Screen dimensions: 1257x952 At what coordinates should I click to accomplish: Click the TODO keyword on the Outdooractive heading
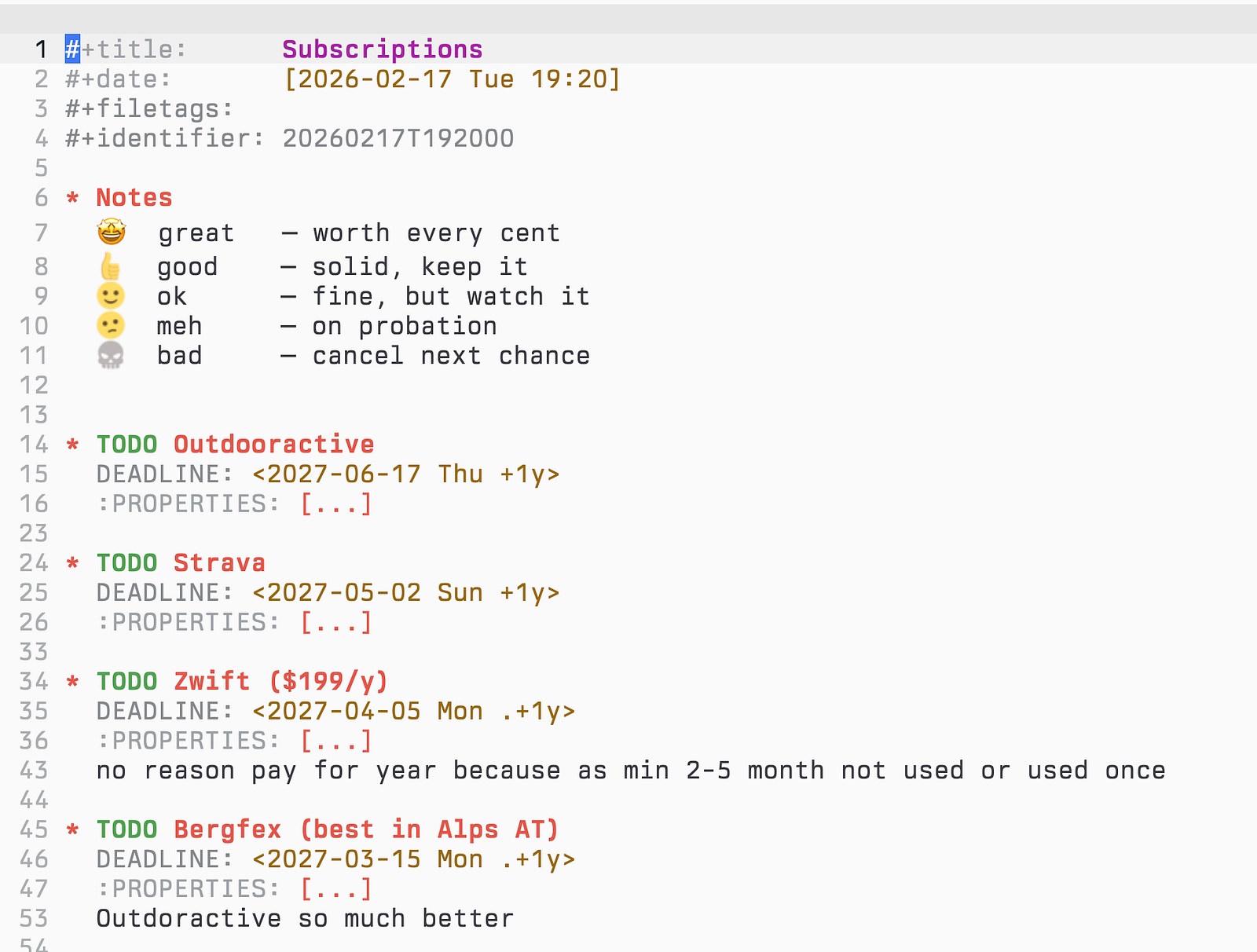click(126, 445)
